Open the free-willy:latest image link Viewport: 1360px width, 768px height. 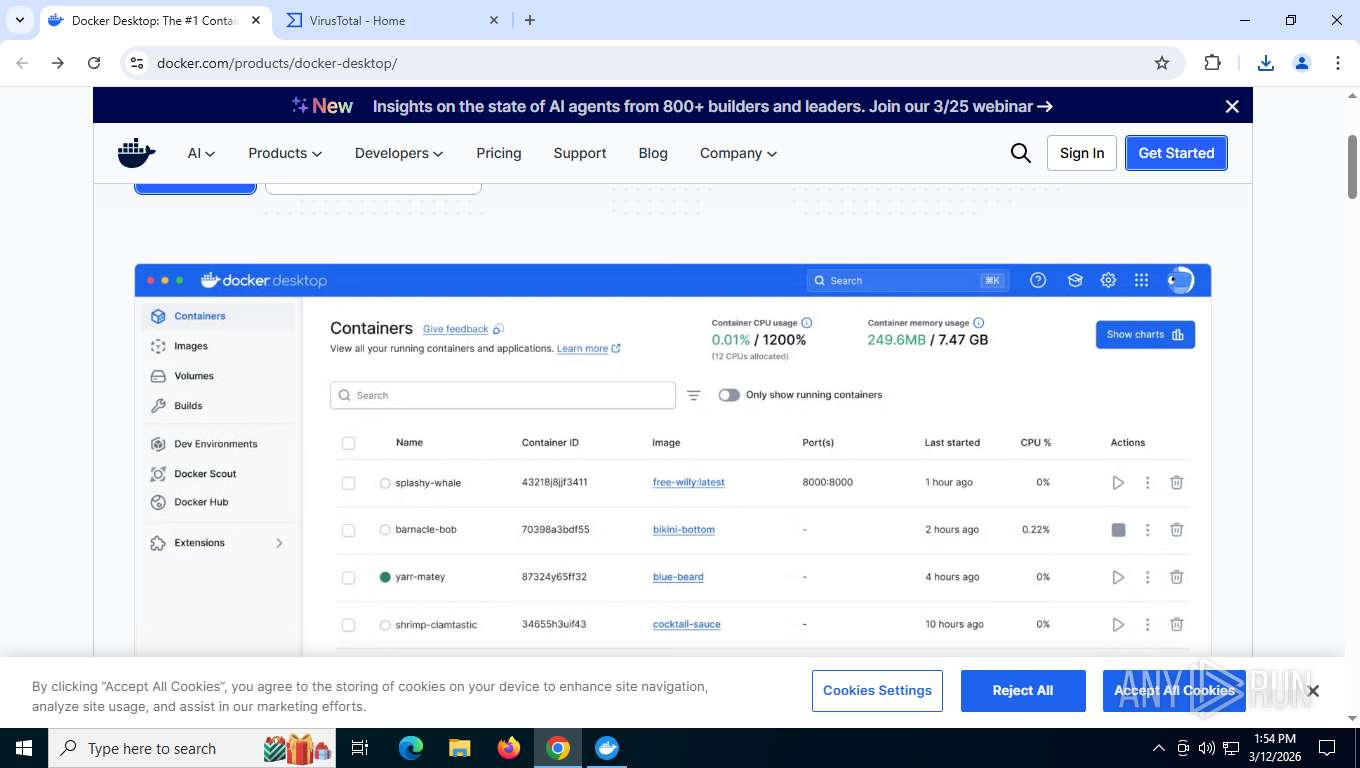click(689, 482)
